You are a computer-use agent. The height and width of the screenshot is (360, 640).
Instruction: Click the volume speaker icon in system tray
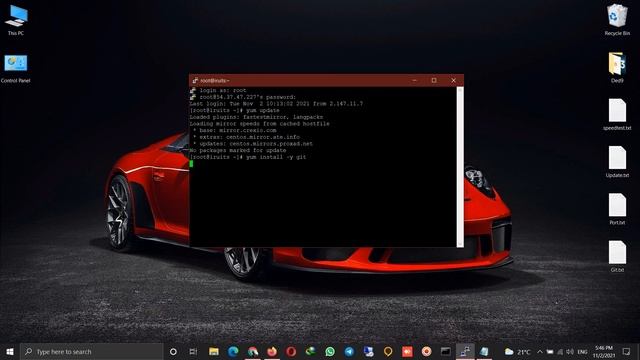(570, 351)
